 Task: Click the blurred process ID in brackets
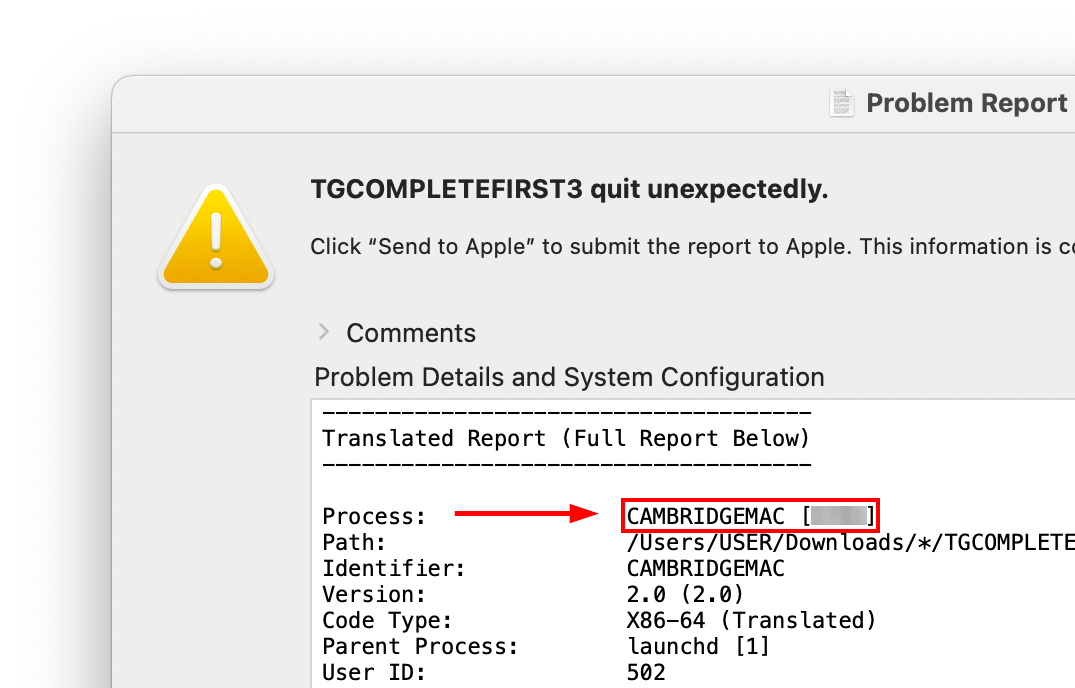(838, 516)
